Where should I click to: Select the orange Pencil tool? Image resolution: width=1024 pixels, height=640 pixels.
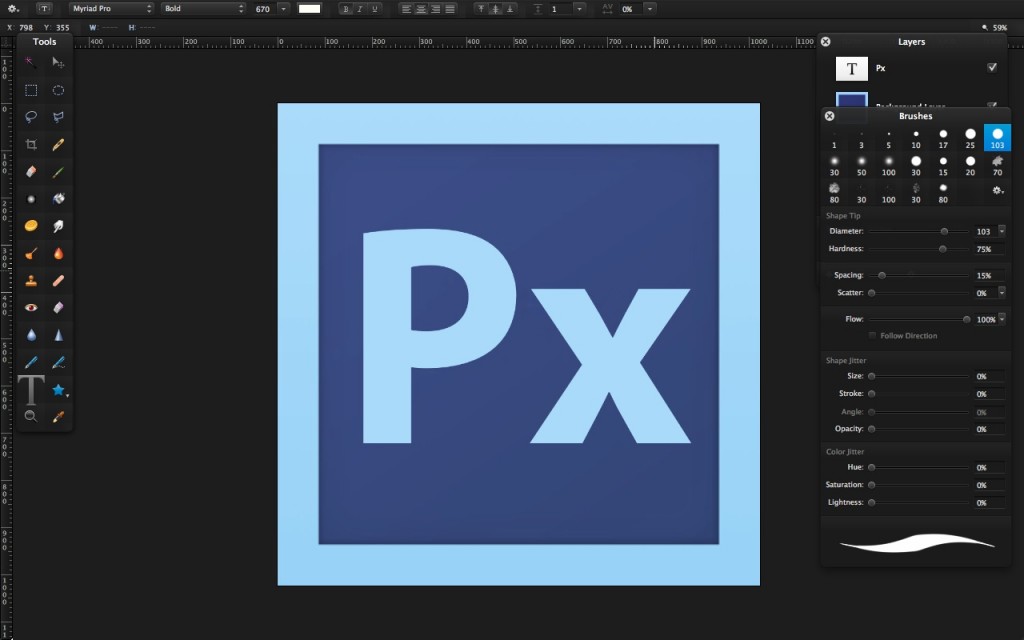58,144
